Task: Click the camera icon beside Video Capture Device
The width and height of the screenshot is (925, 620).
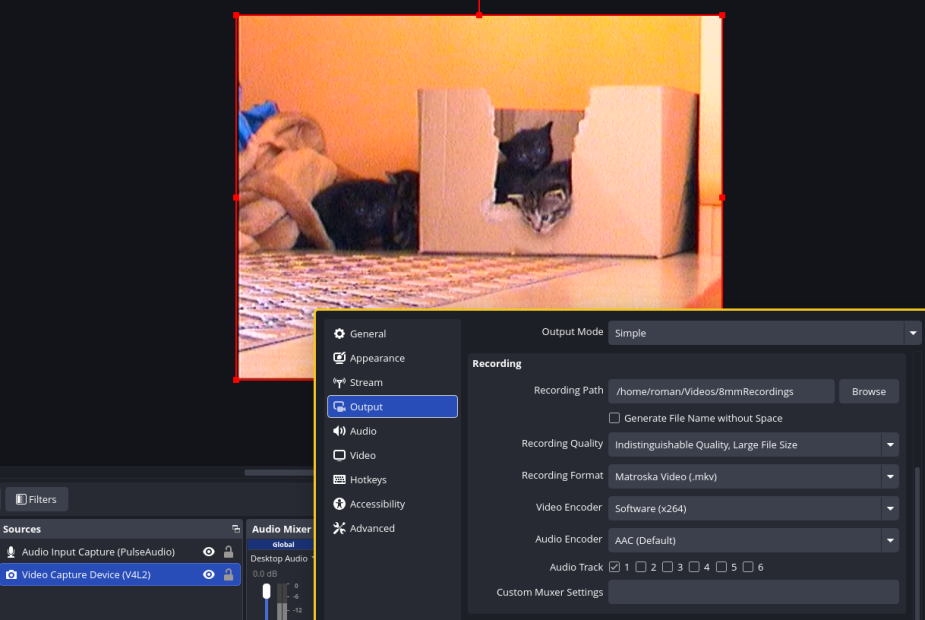Action: click(x=11, y=574)
